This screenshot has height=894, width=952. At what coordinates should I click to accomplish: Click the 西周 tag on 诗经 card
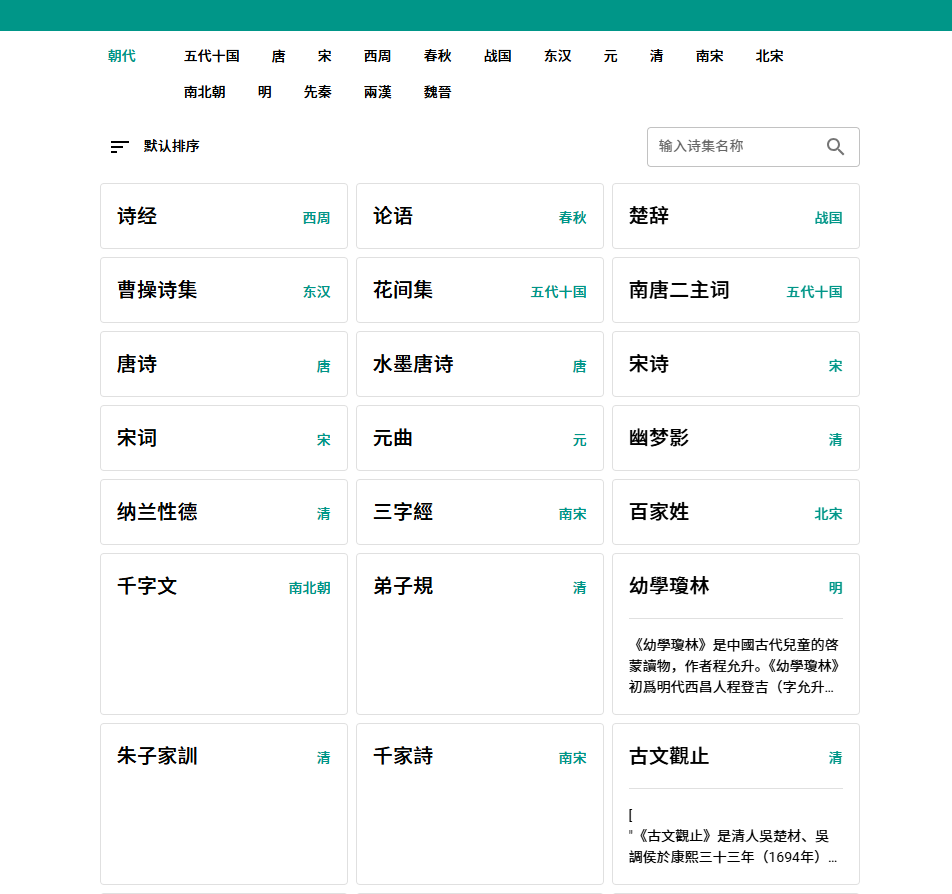(316, 217)
